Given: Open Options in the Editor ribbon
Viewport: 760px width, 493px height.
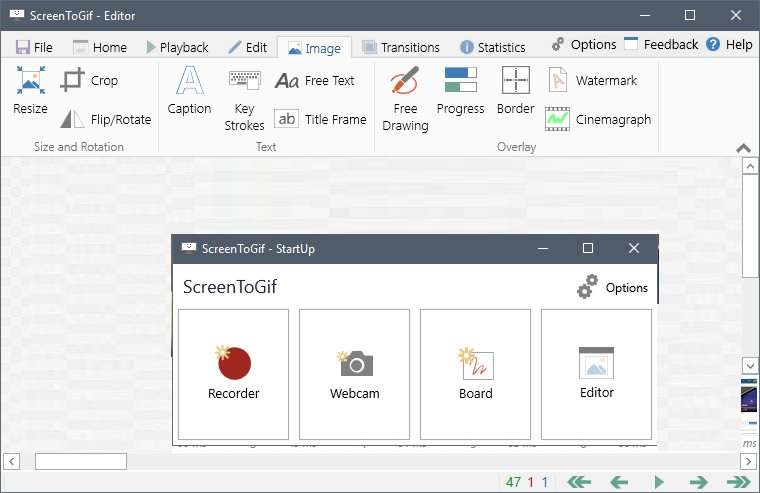Looking at the screenshot, I should pos(584,45).
